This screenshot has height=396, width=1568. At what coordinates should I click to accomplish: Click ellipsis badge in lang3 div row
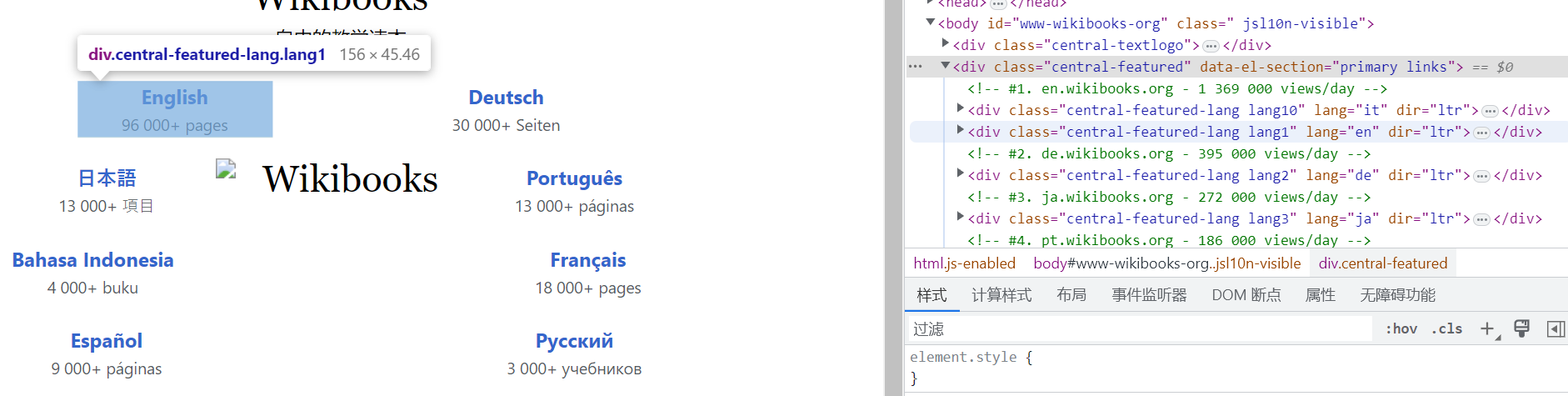(1481, 219)
